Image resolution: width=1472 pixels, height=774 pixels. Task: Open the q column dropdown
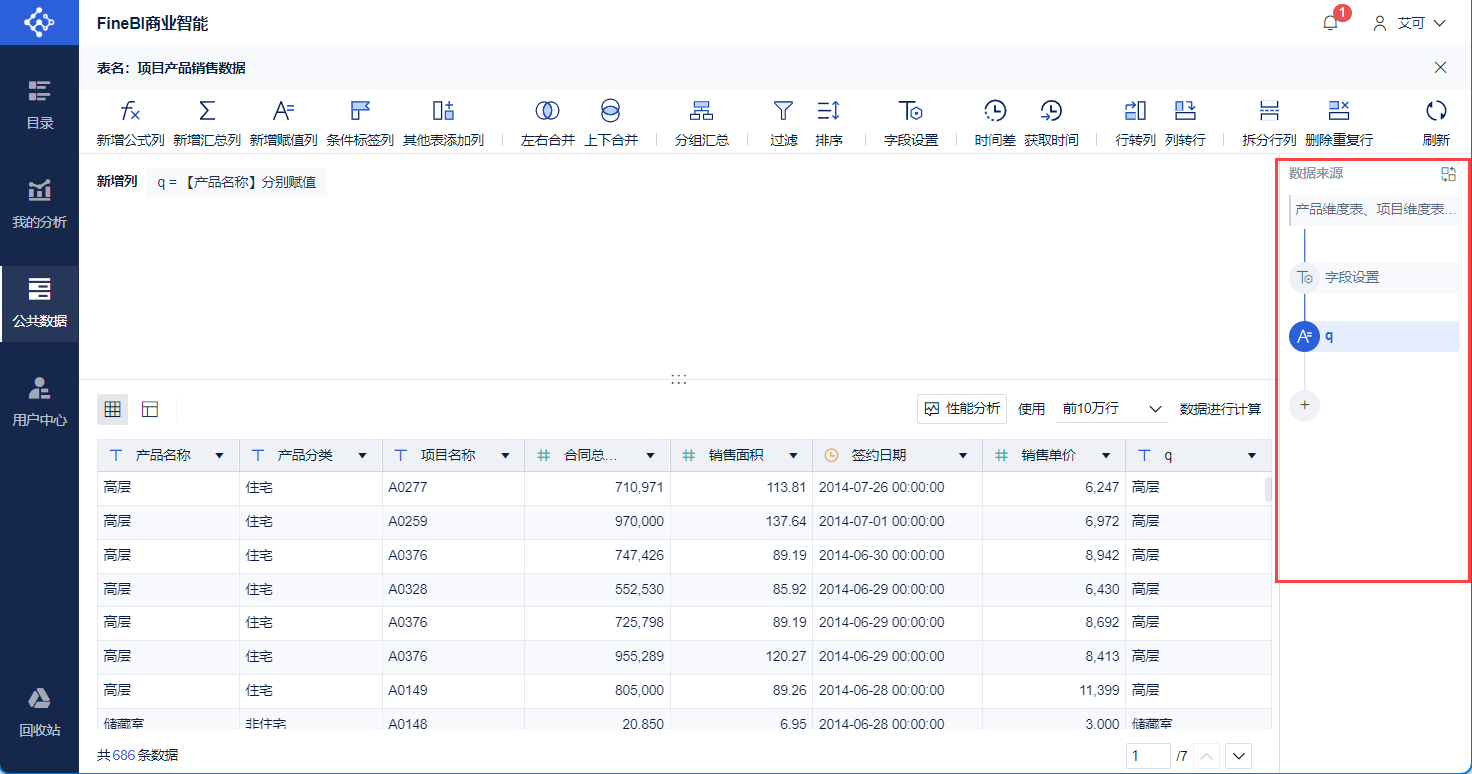(x=1251, y=456)
